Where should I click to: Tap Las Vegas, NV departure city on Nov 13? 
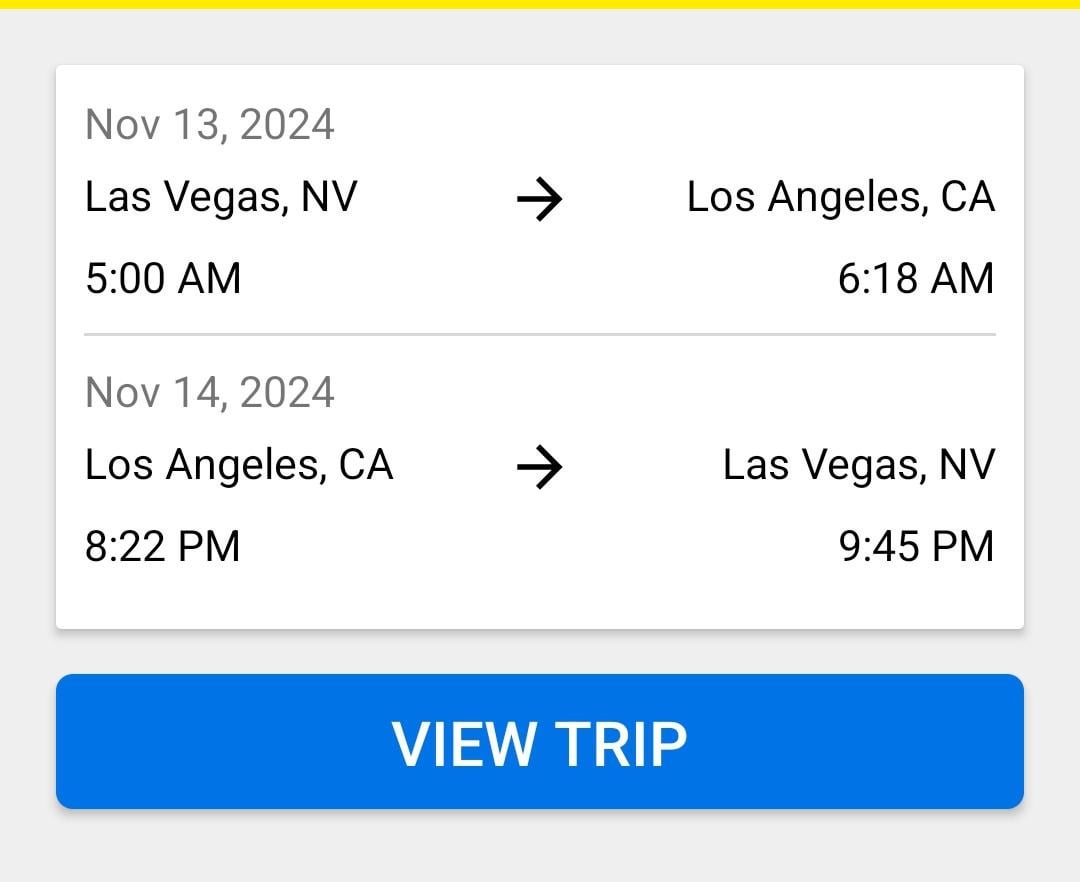pos(221,197)
